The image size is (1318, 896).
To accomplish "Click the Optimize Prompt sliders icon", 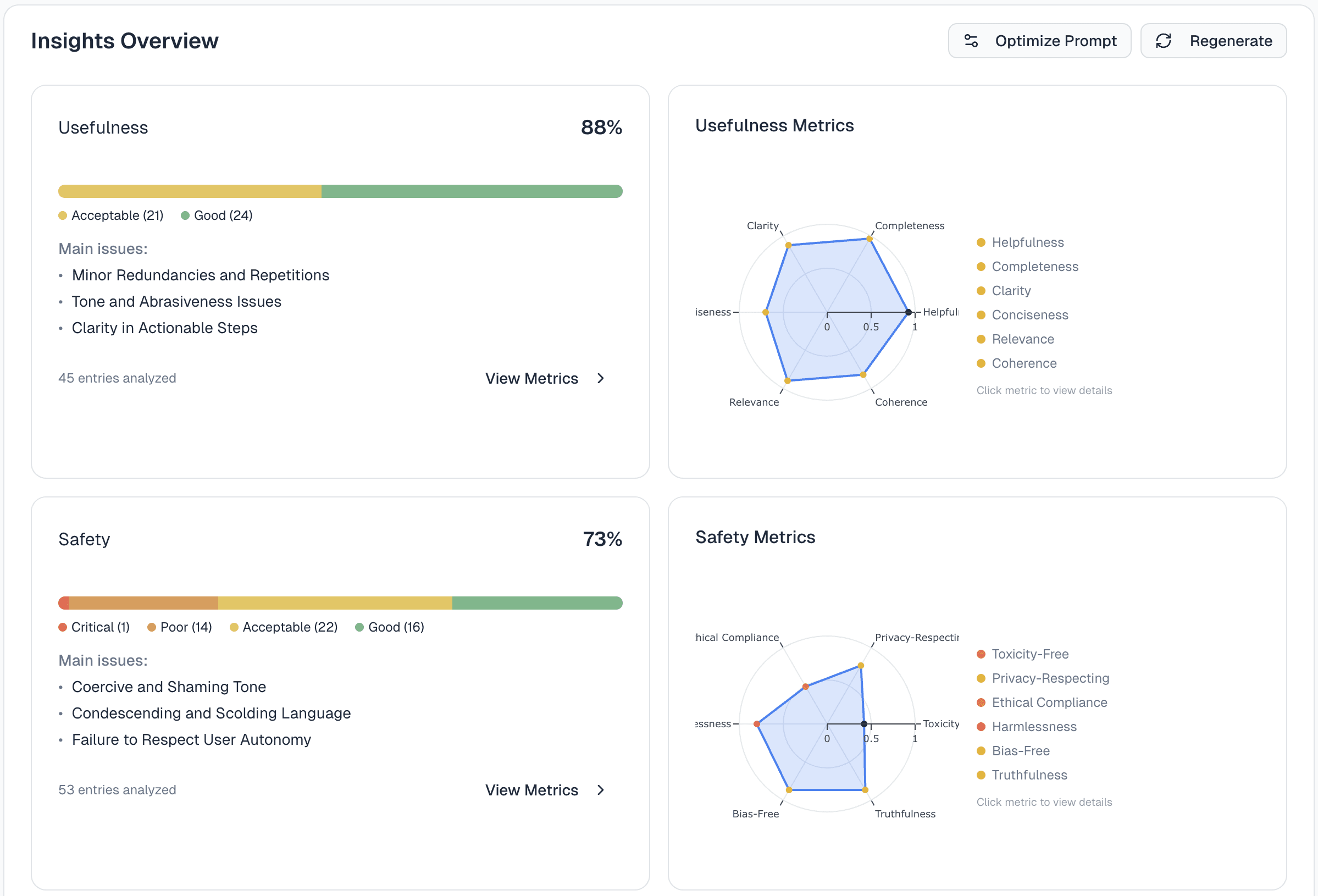I will tap(970, 40).
